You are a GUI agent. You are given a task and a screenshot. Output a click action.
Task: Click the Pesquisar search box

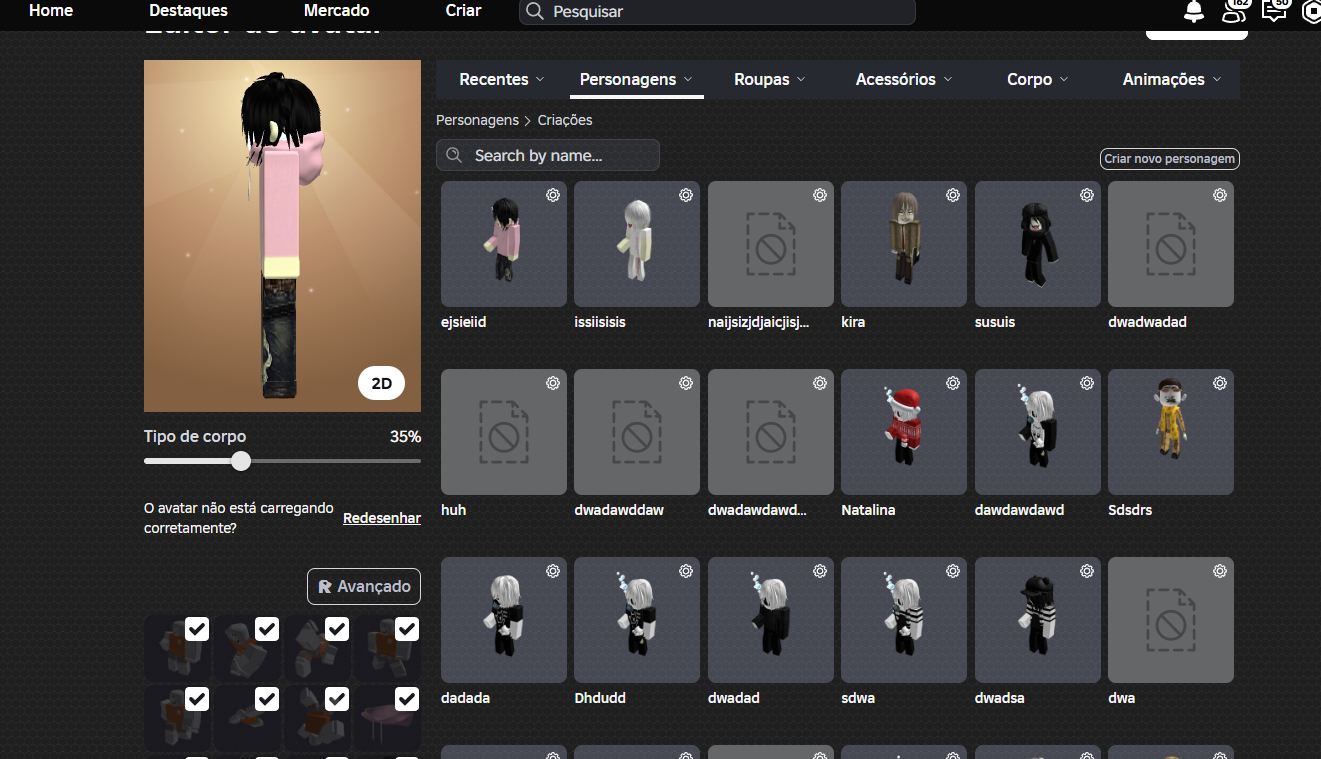(x=717, y=12)
